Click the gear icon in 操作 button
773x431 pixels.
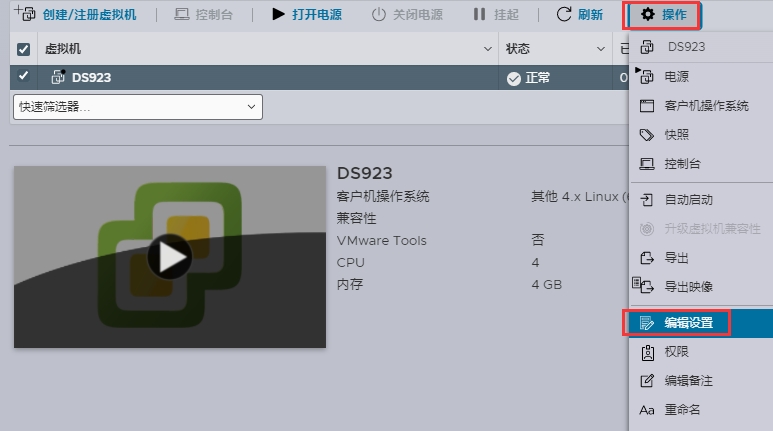coord(647,15)
